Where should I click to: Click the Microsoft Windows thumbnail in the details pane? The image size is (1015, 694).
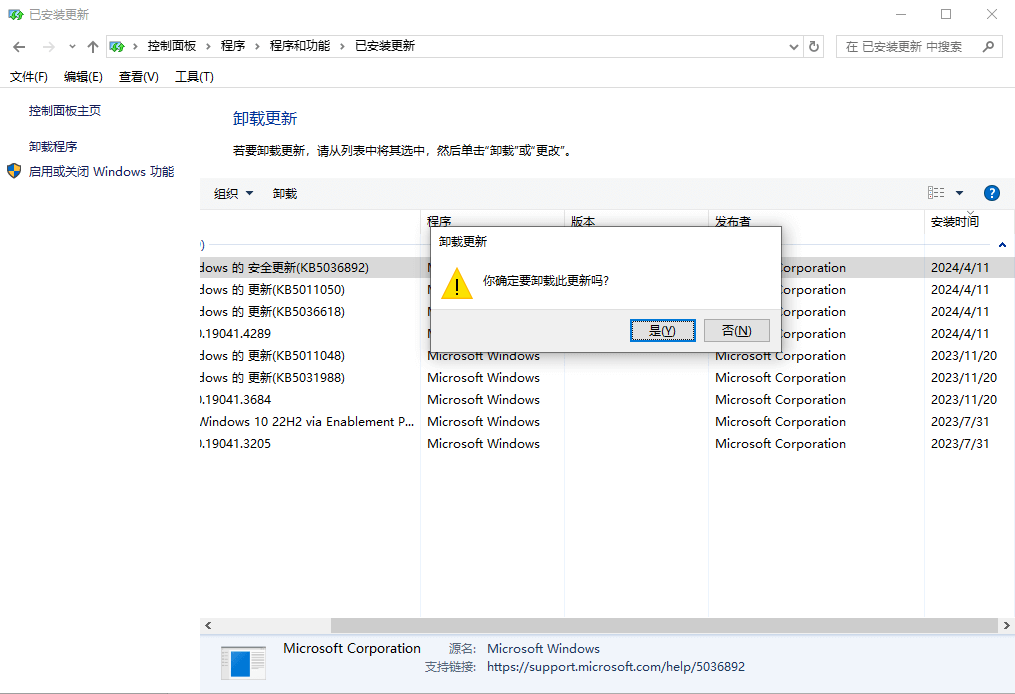click(243, 661)
